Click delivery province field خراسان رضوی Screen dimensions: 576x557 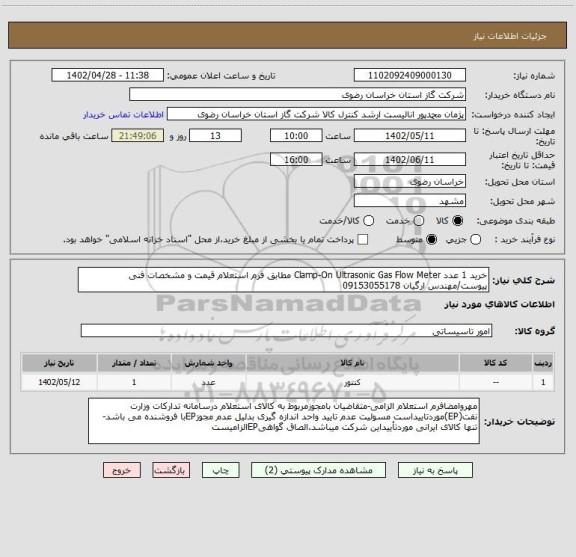pyautogui.click(x=410, y=181)
